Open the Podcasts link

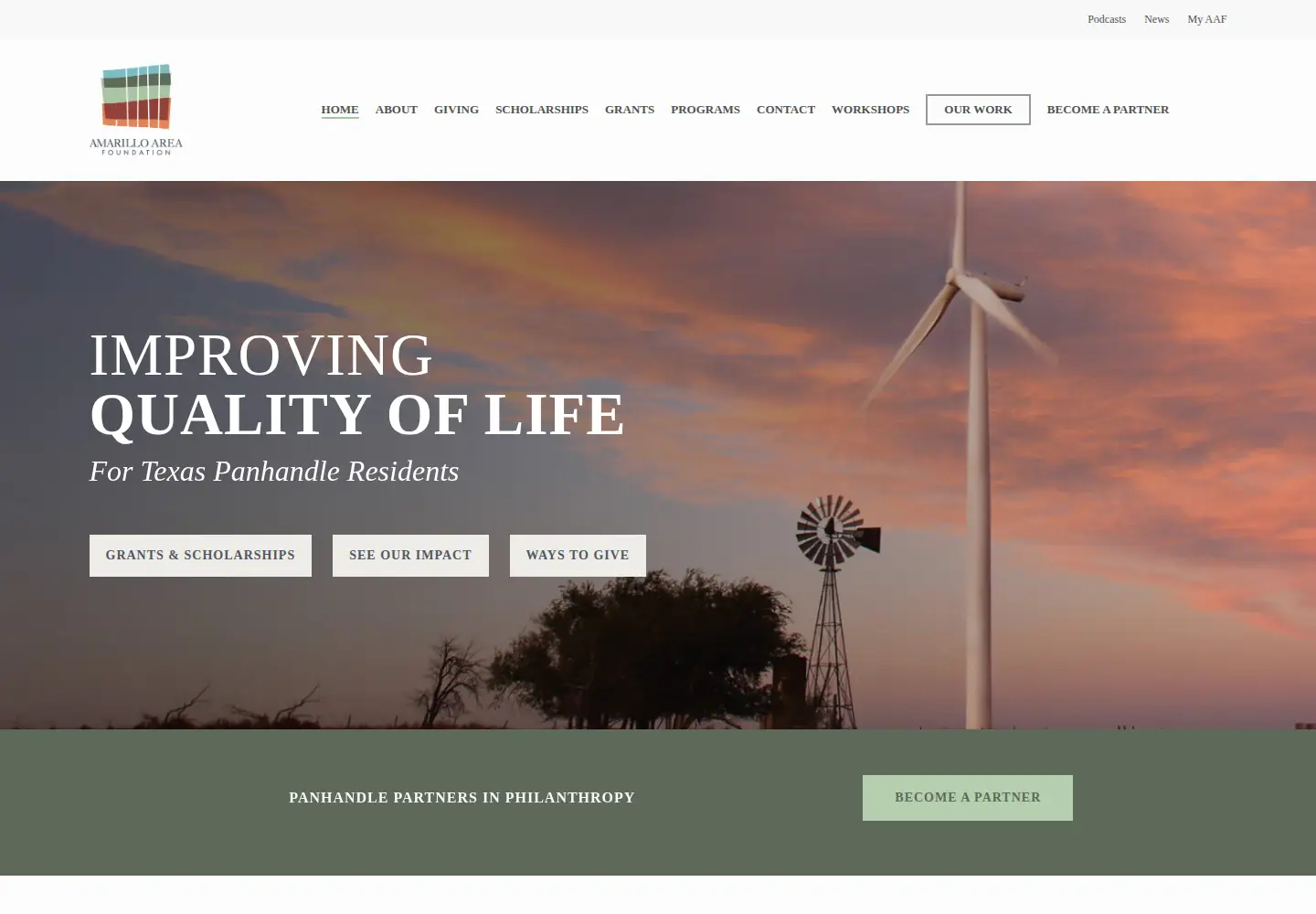coord(1107,19)
